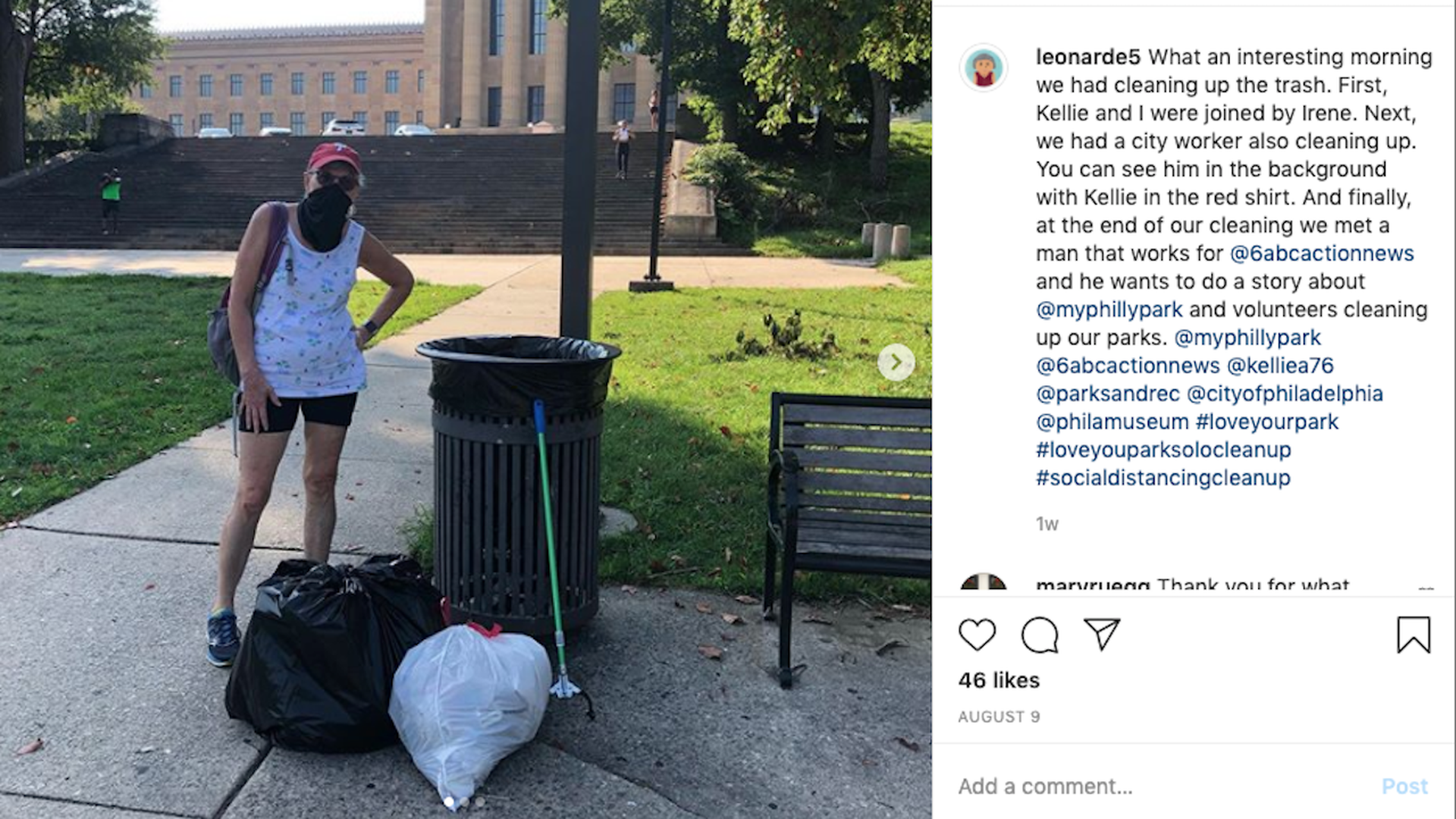Image resolution: width=1456 pixels, height=819 pixels.
Task: Visit @kelliea76 profile link
Action: 1280,366
